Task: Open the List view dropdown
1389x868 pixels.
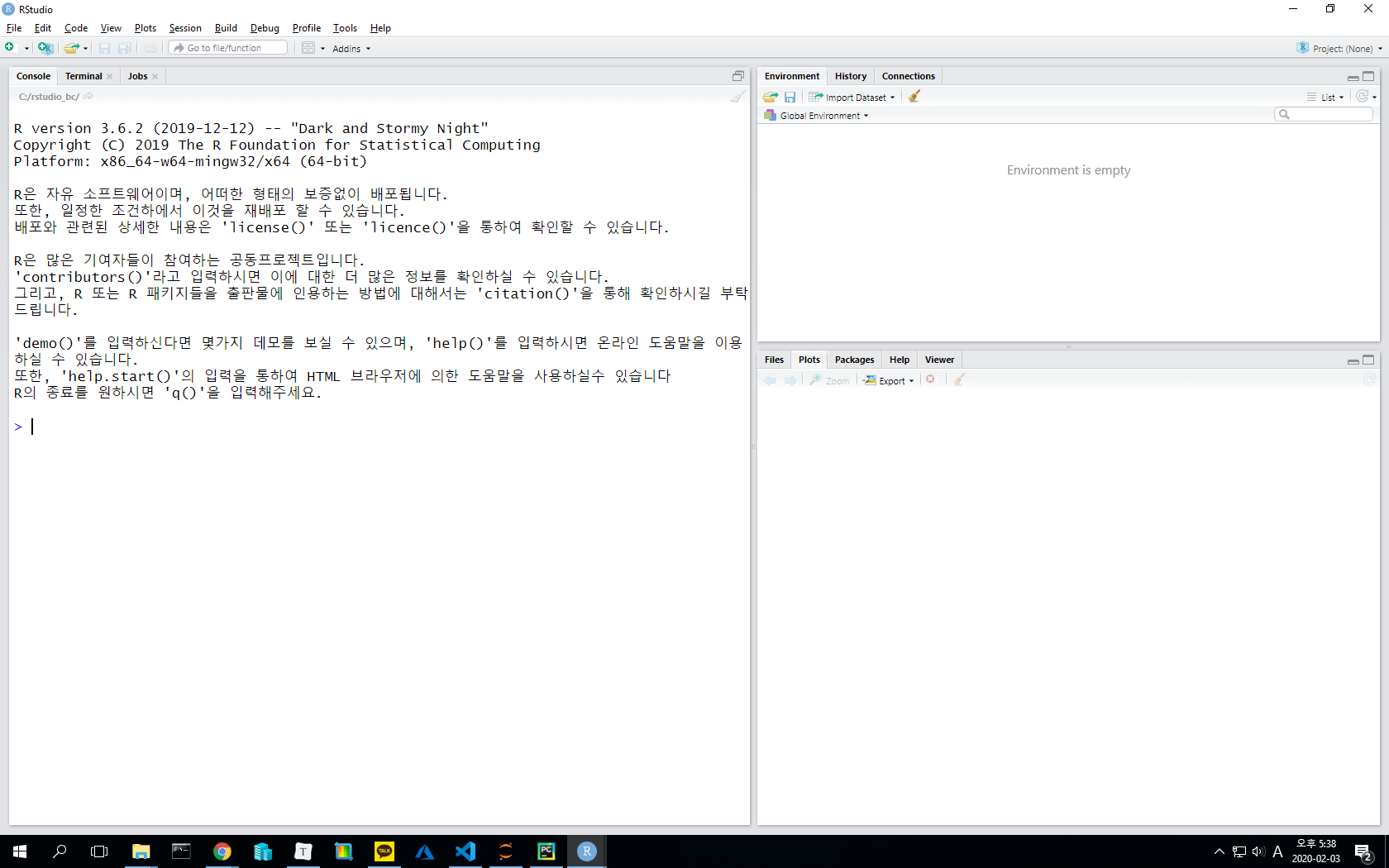Action: click(x=1325, y=98)
